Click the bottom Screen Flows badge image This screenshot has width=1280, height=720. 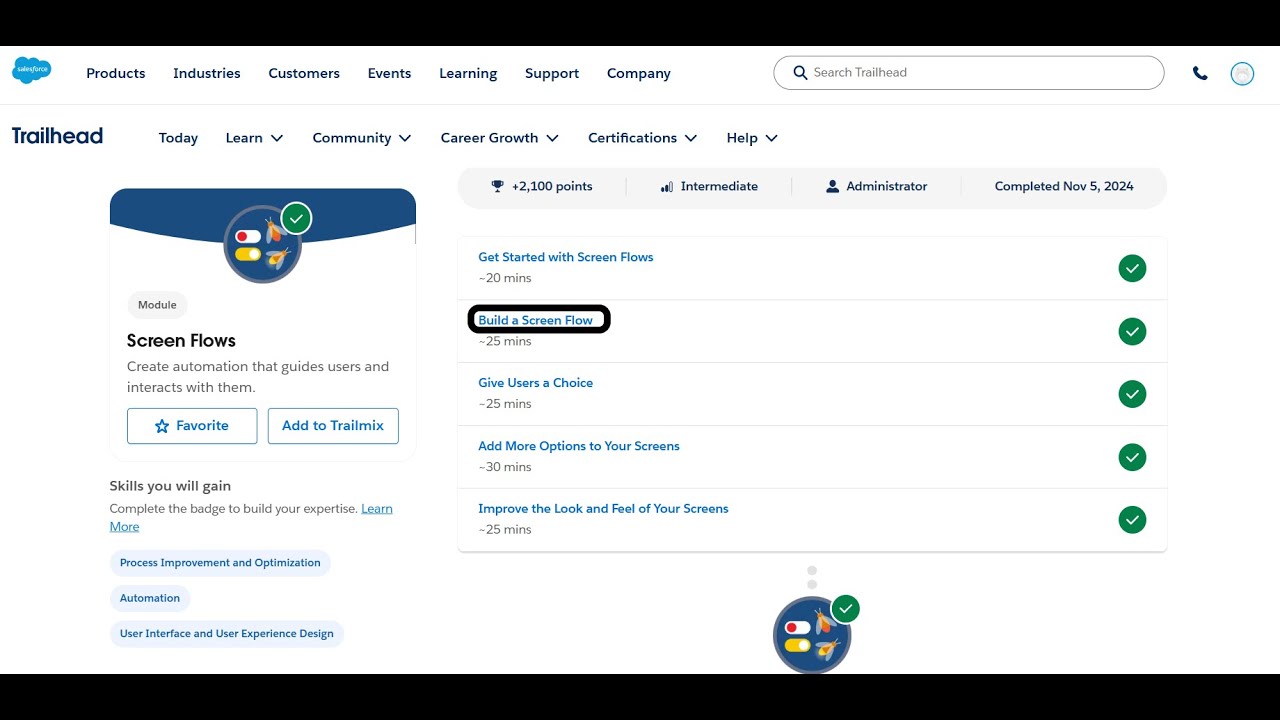click(812, 635)
